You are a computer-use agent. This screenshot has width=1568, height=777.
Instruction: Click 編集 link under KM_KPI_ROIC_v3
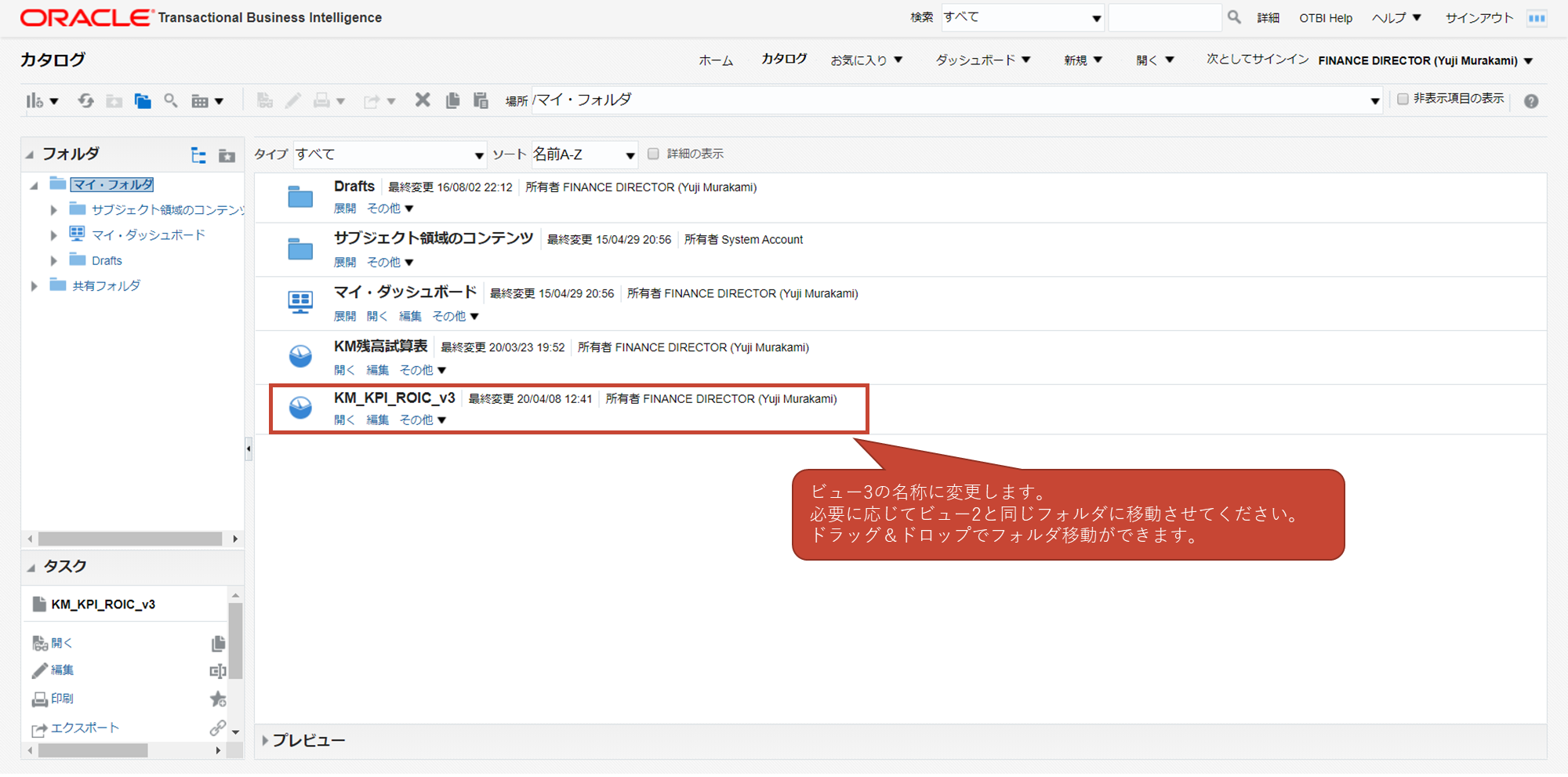(377, 420)
